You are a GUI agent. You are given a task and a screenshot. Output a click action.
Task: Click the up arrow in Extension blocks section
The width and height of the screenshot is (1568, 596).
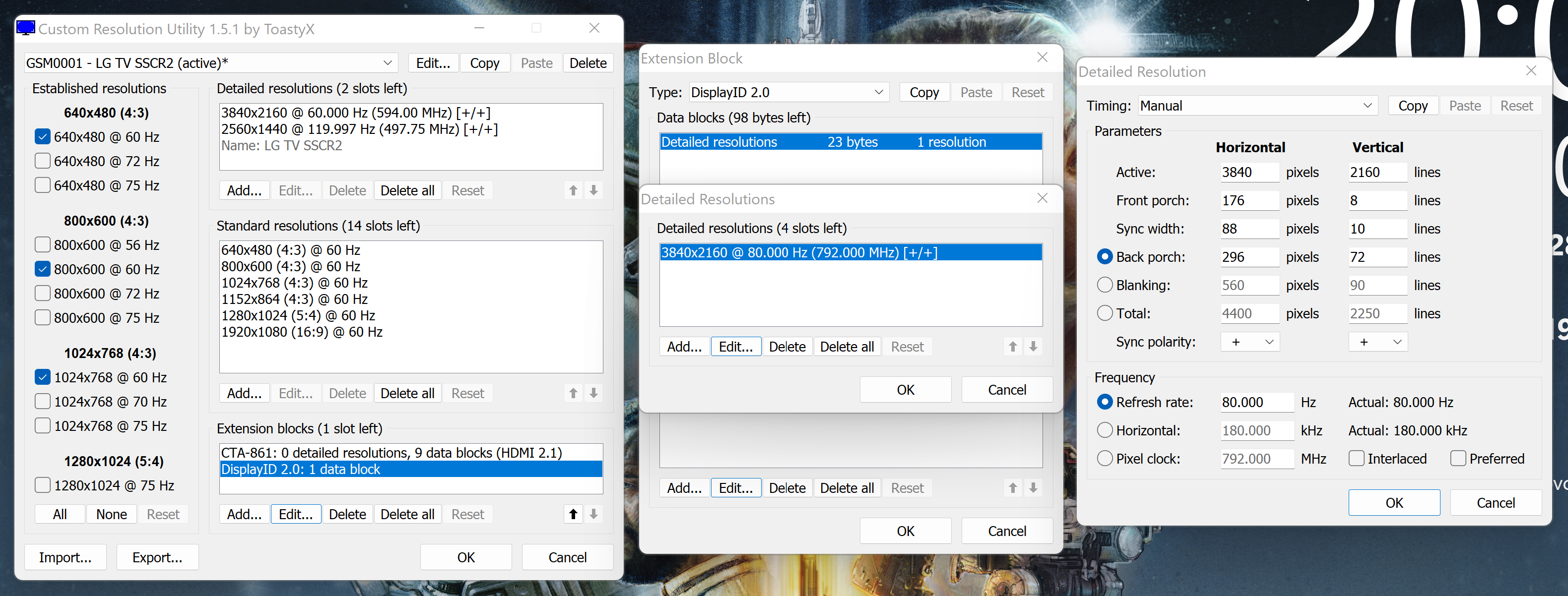pos(573,514)
